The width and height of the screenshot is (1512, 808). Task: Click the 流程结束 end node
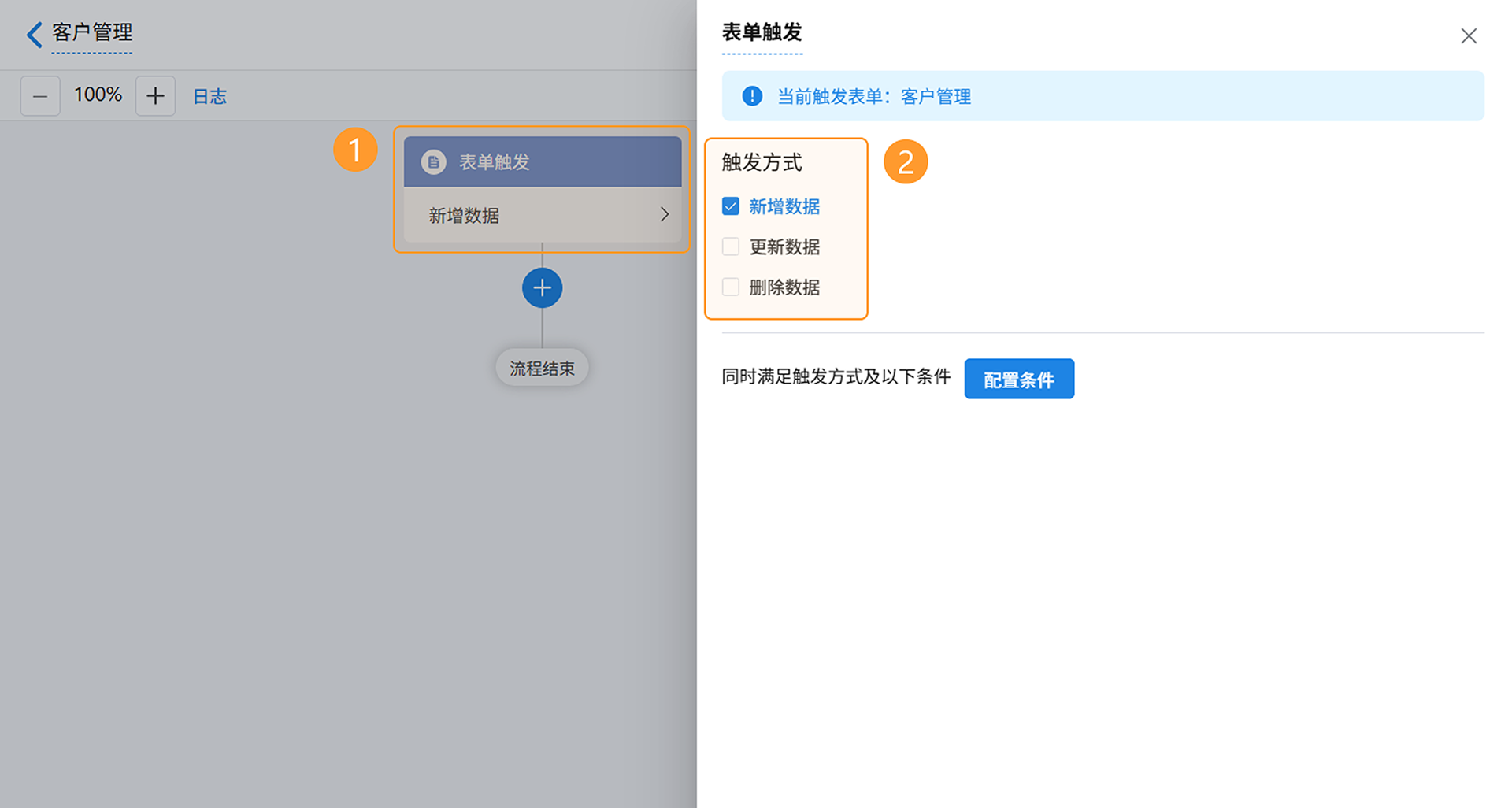tap(542, 368)
